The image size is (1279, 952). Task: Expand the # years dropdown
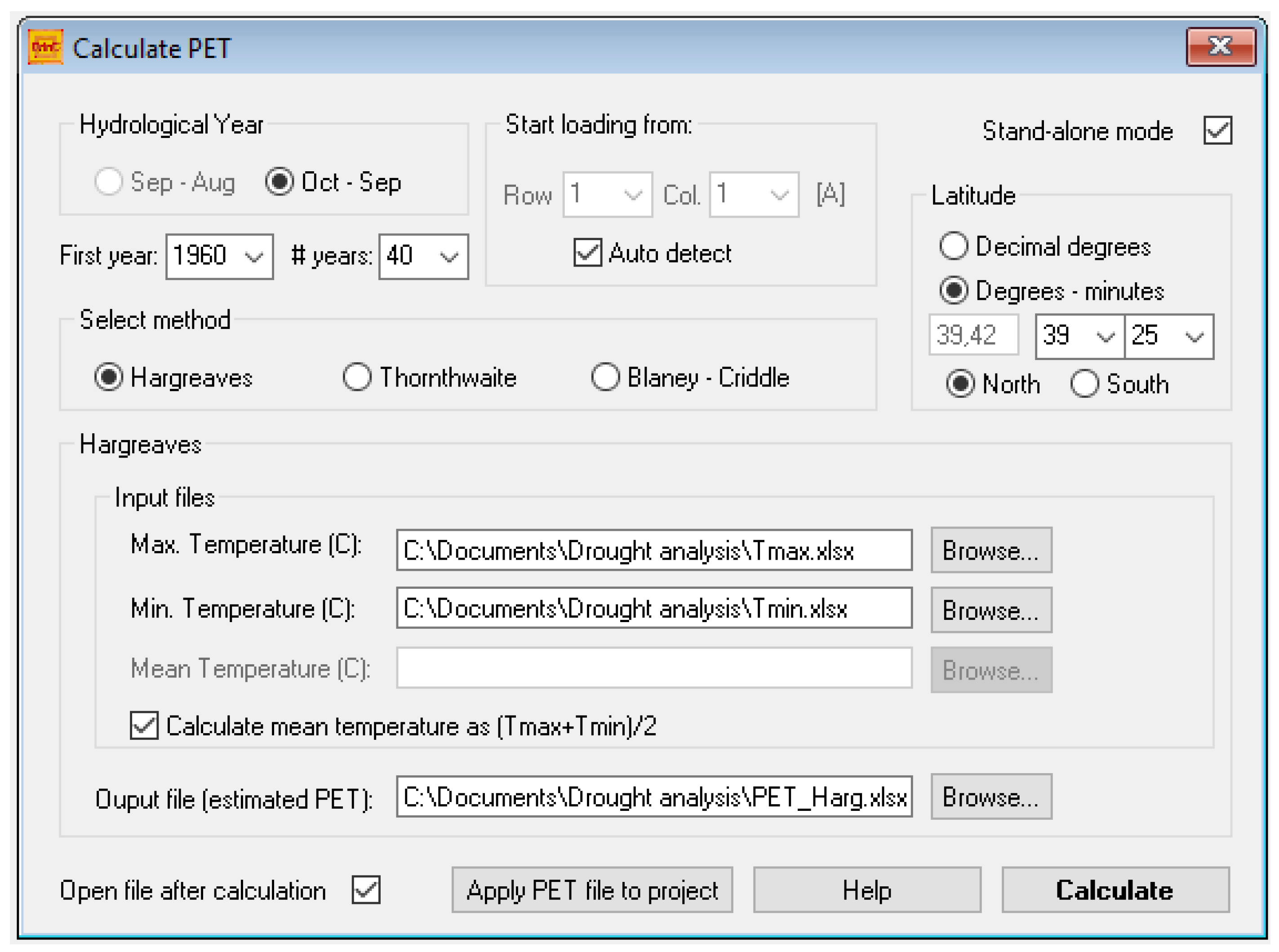[x=448, y=257]
